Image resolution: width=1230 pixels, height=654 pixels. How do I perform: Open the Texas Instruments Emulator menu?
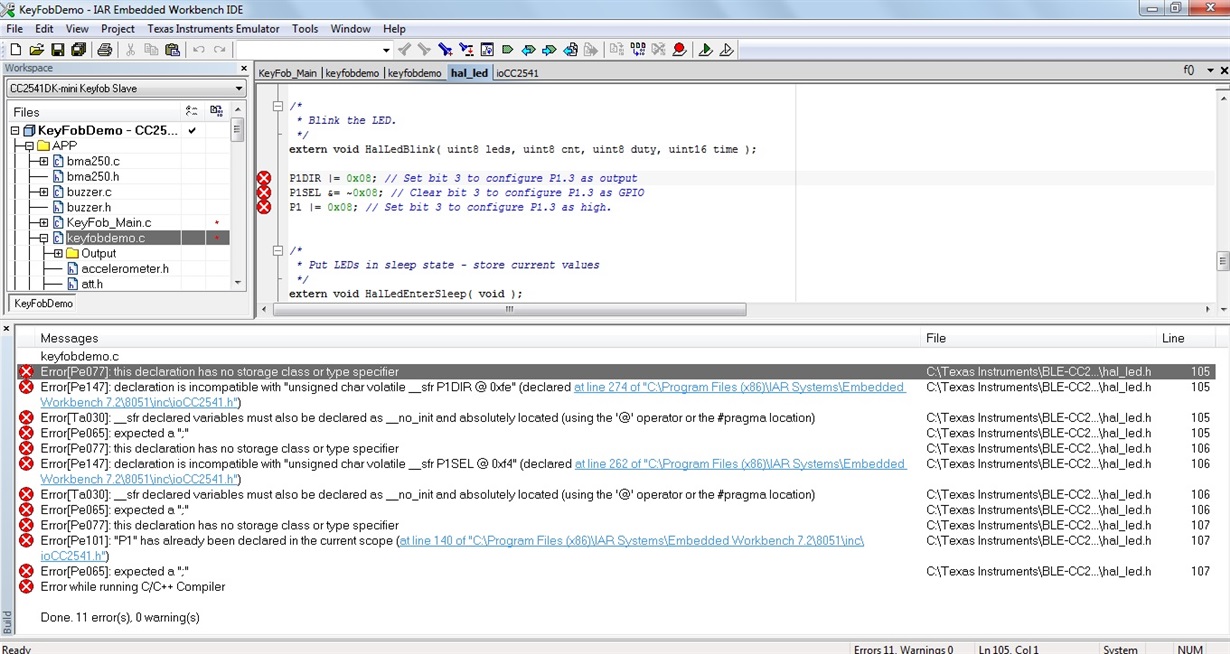pyautogui.click(x=214, y=29)
